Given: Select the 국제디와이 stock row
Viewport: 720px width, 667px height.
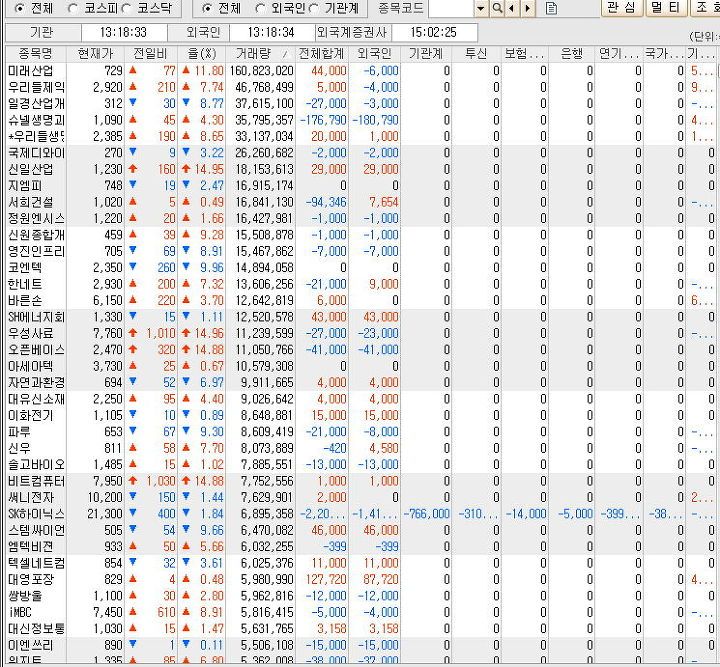Looking at the screenshot, I should pos(360,153).
